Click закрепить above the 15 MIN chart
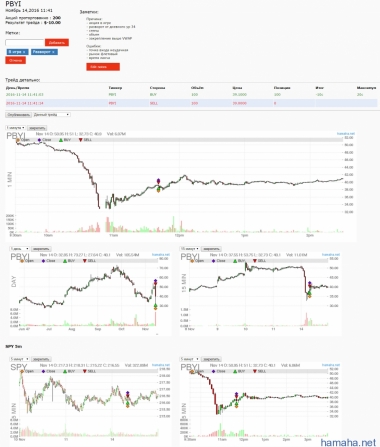The image size is (380, 447). click(x=211, y=249)
